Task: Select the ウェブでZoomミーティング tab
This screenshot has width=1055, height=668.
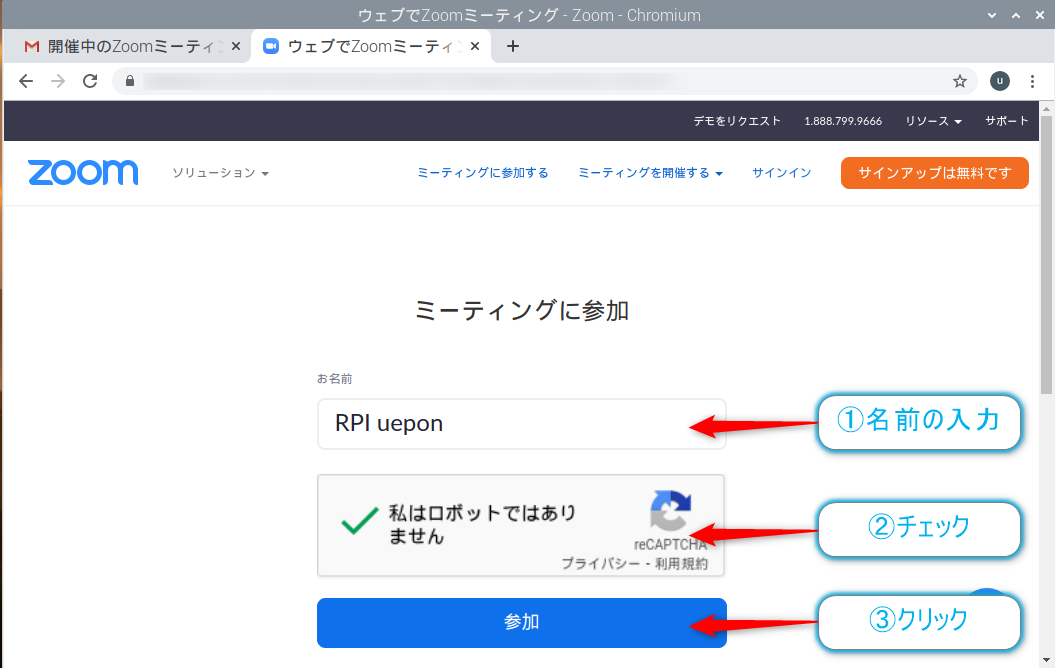Action: [x=371, y=46]
